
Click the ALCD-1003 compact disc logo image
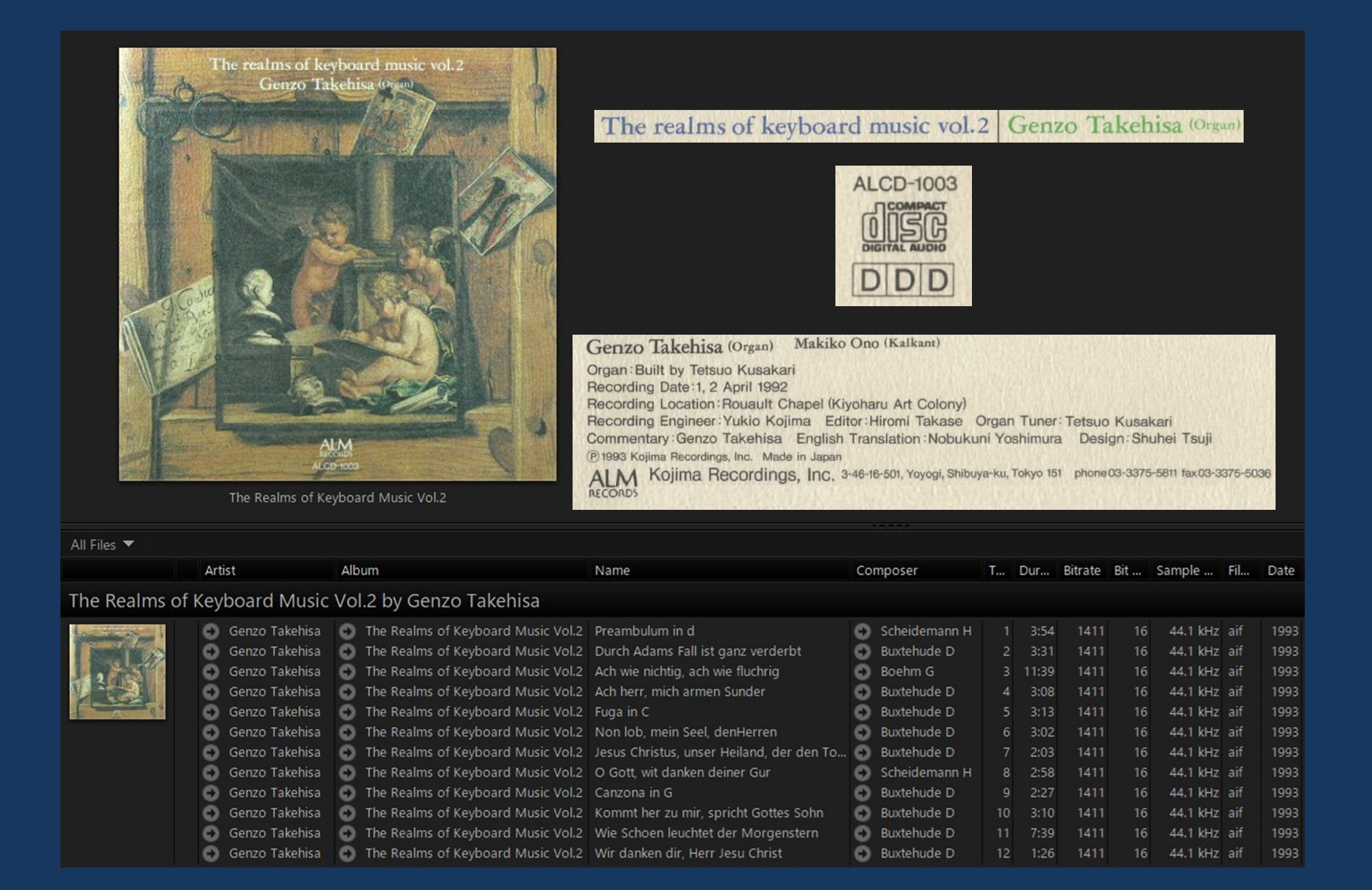[903, 236]
